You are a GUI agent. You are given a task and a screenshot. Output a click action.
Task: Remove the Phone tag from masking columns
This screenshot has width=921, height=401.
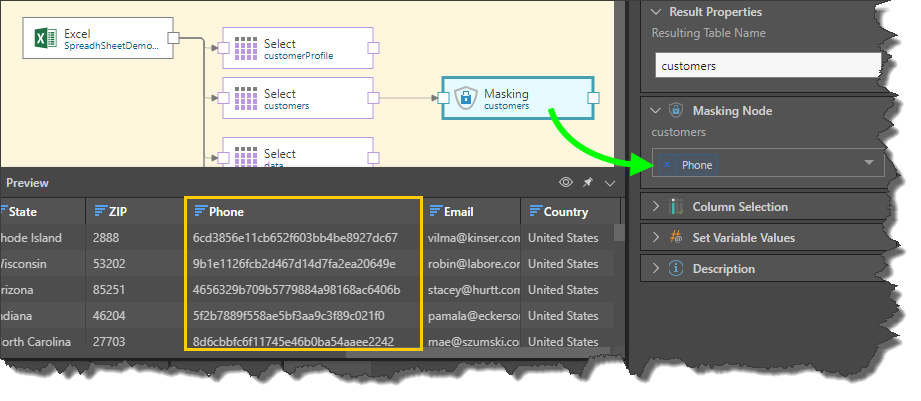(667, 165)
